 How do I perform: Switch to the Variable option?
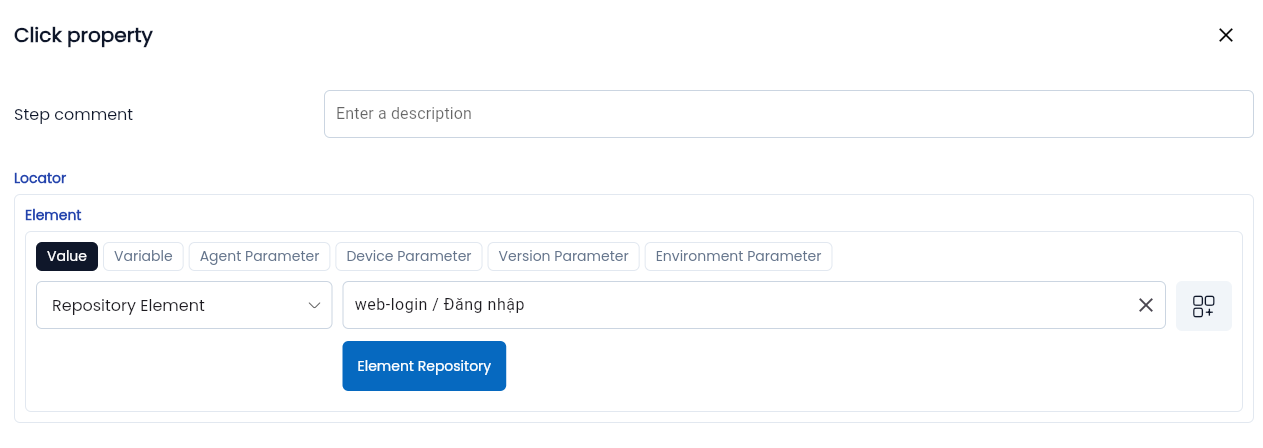[x=143, y=256]
